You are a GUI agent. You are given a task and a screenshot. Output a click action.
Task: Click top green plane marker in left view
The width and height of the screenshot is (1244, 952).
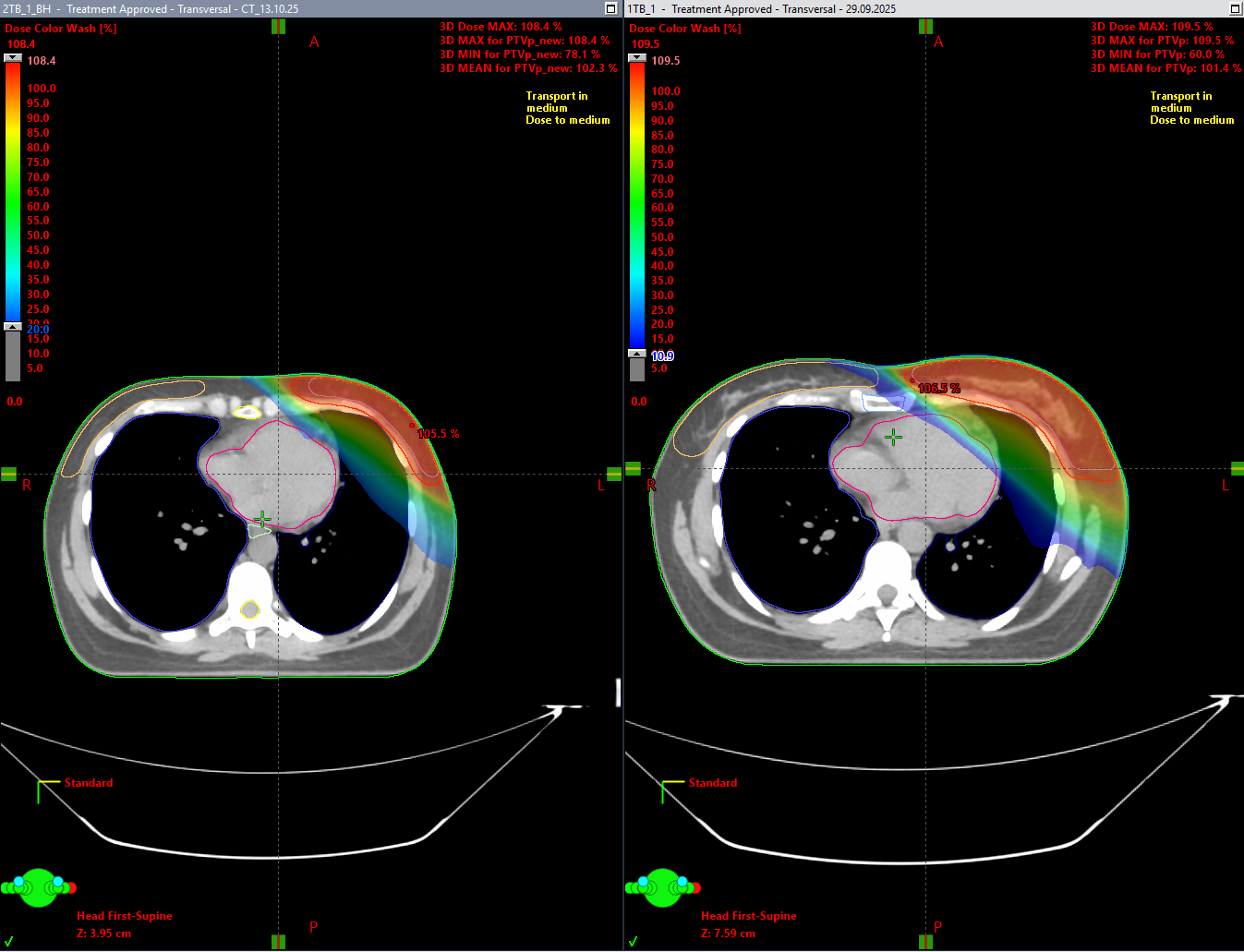[x=278, y=27]
